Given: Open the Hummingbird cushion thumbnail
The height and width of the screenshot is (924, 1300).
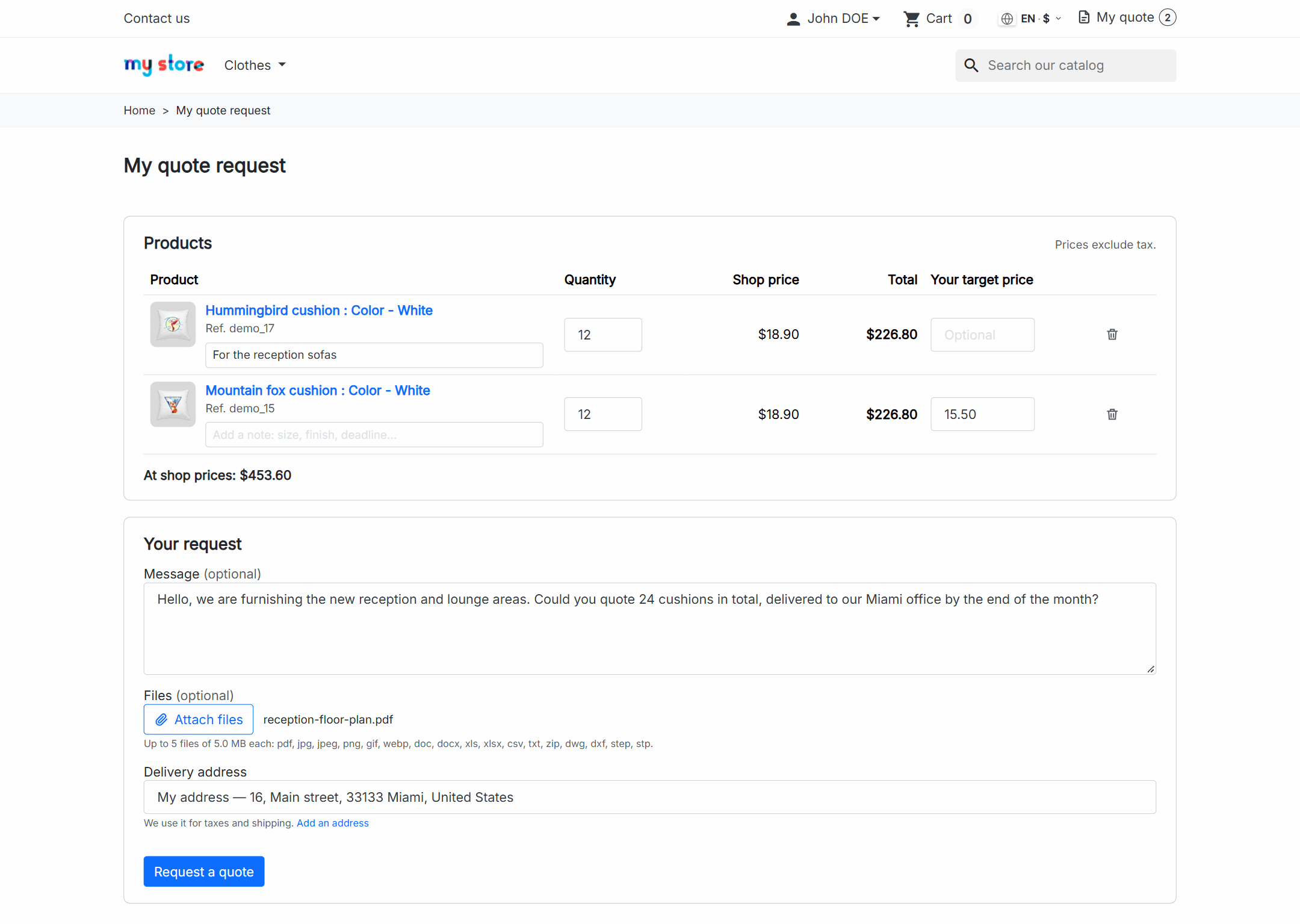Looking at the screenshot, I should [x=173, y=324].
